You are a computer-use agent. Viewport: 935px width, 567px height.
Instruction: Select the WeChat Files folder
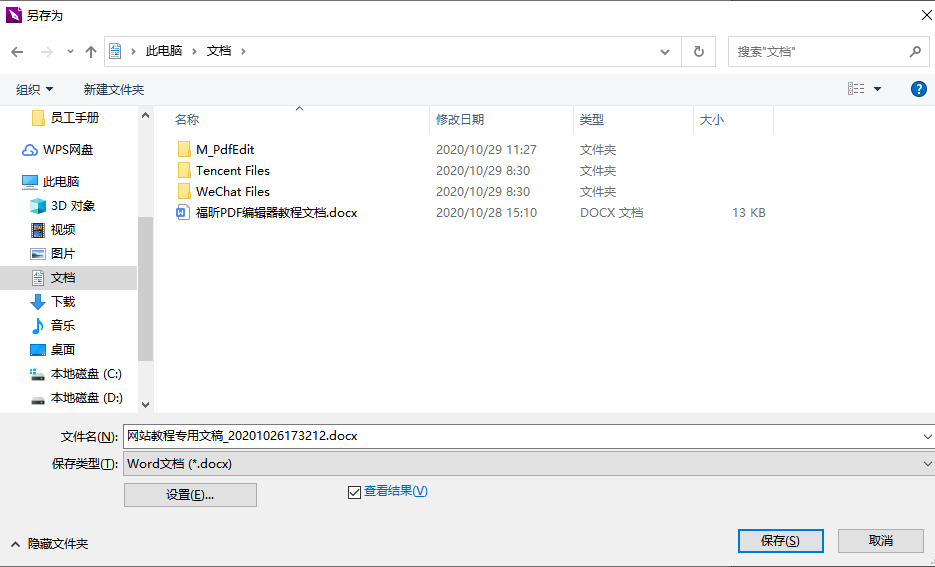point(233,191)
